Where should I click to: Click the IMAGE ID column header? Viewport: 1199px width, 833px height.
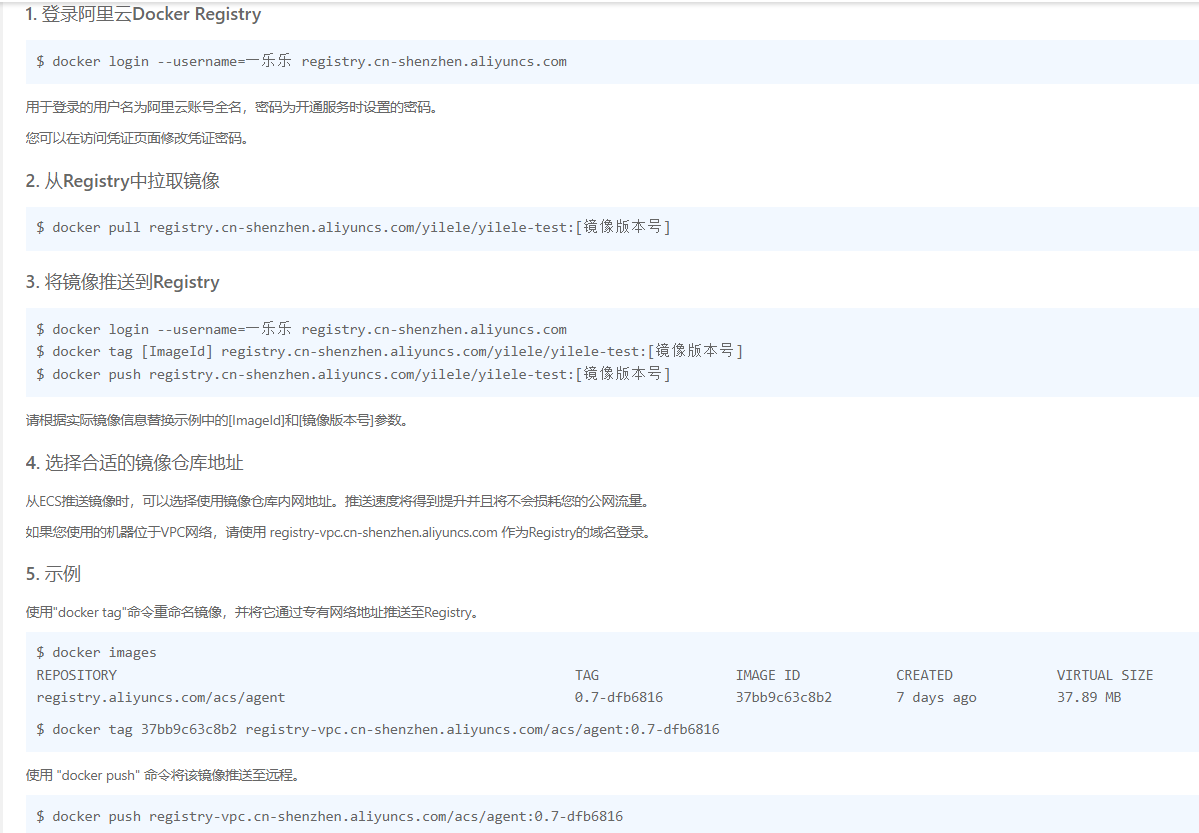(x=768, y=675)
